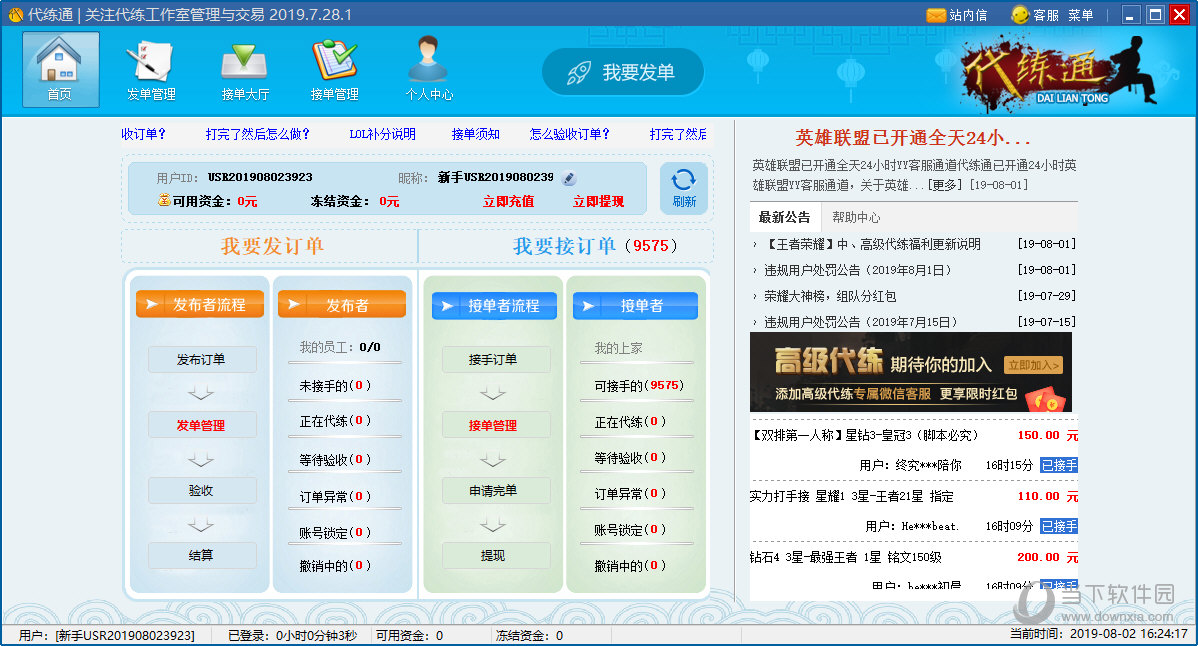The image size is (1198, 646).
Task: Open publisher 等待验收(0) entry
Action: [335, 460]
